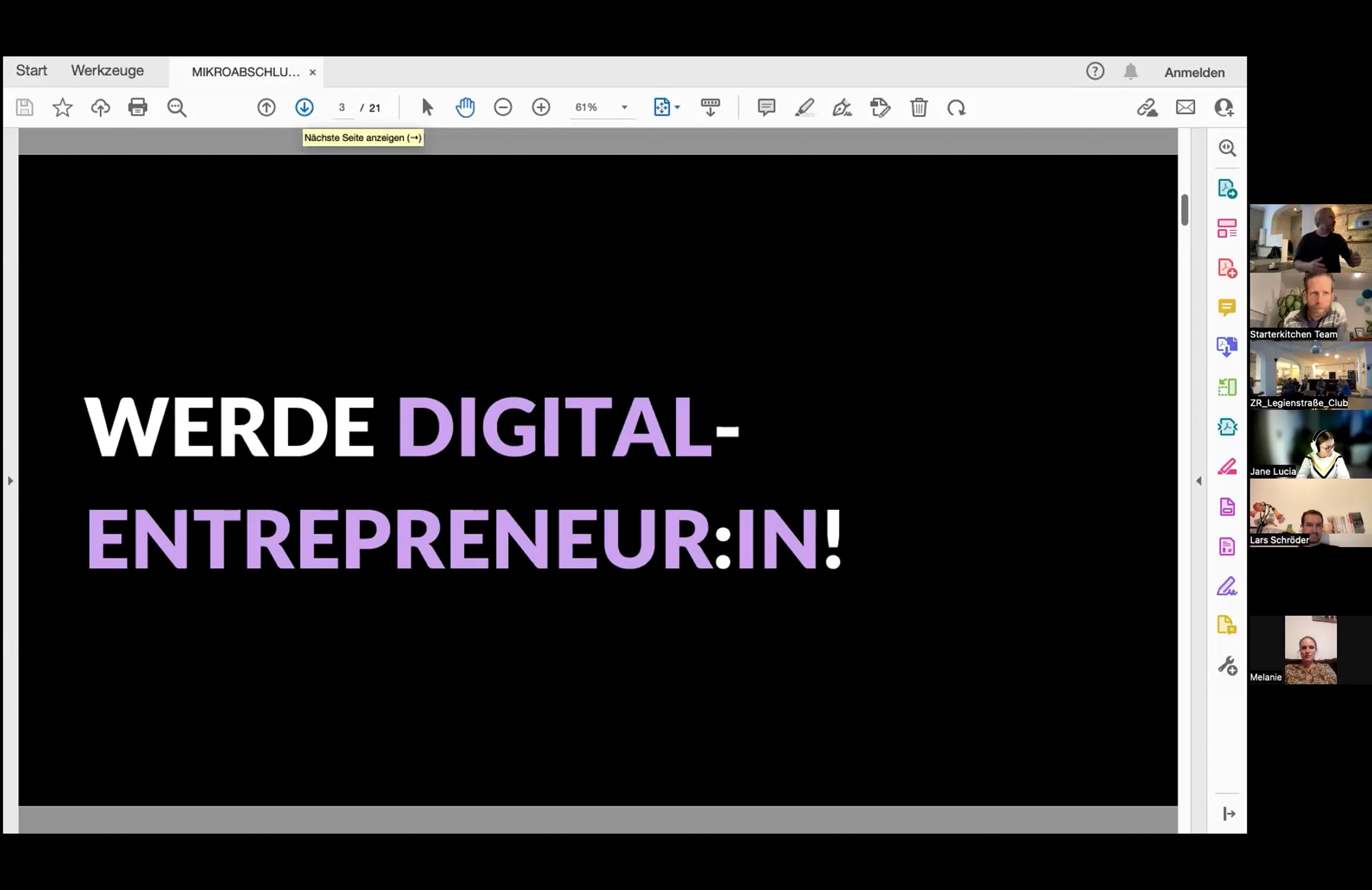This screenshot has height=890, width=1372.
Task: Click the print document icon
Action: [138, 107]
